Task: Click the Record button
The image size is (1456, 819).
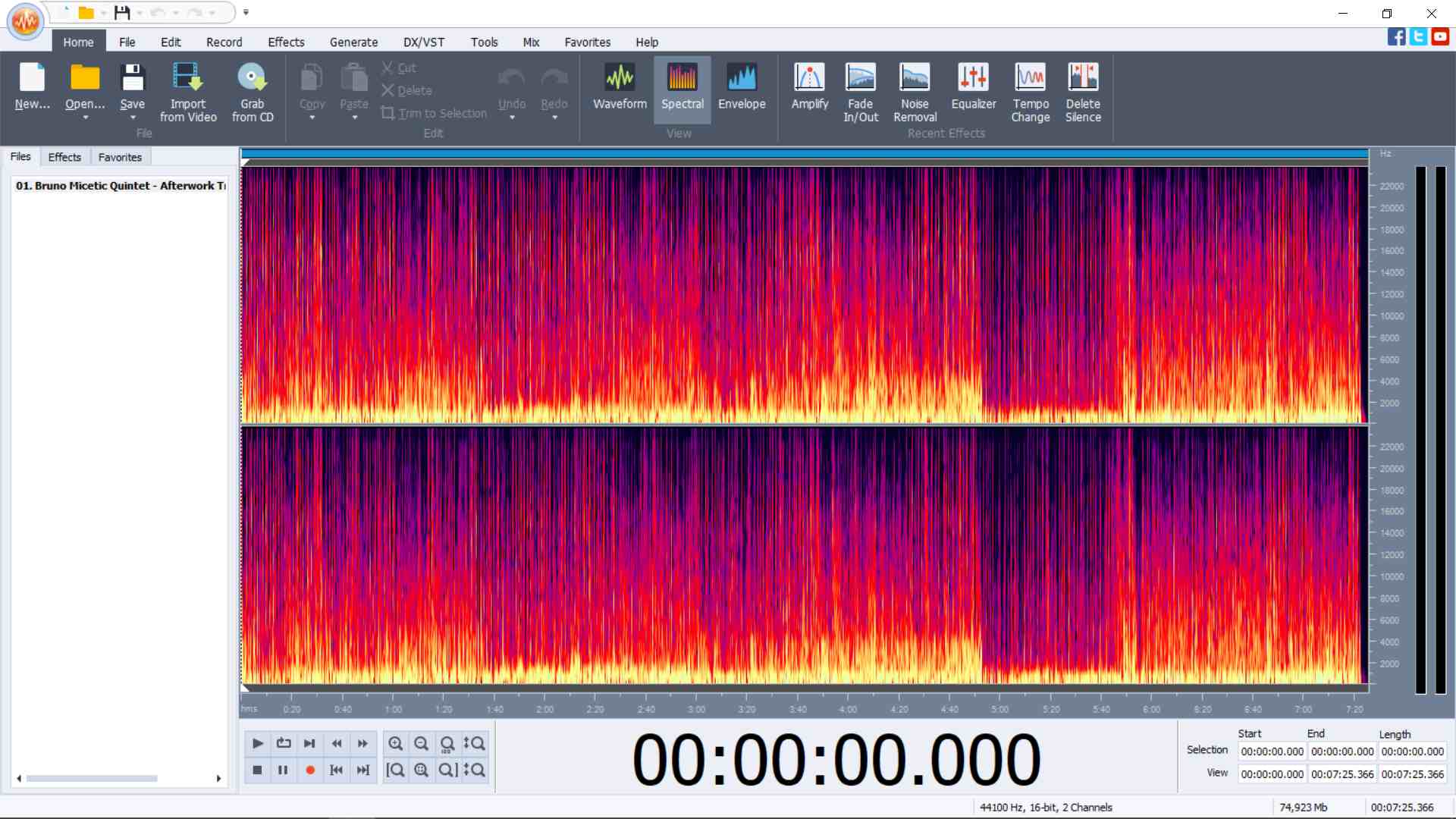Action: [310, 770]
